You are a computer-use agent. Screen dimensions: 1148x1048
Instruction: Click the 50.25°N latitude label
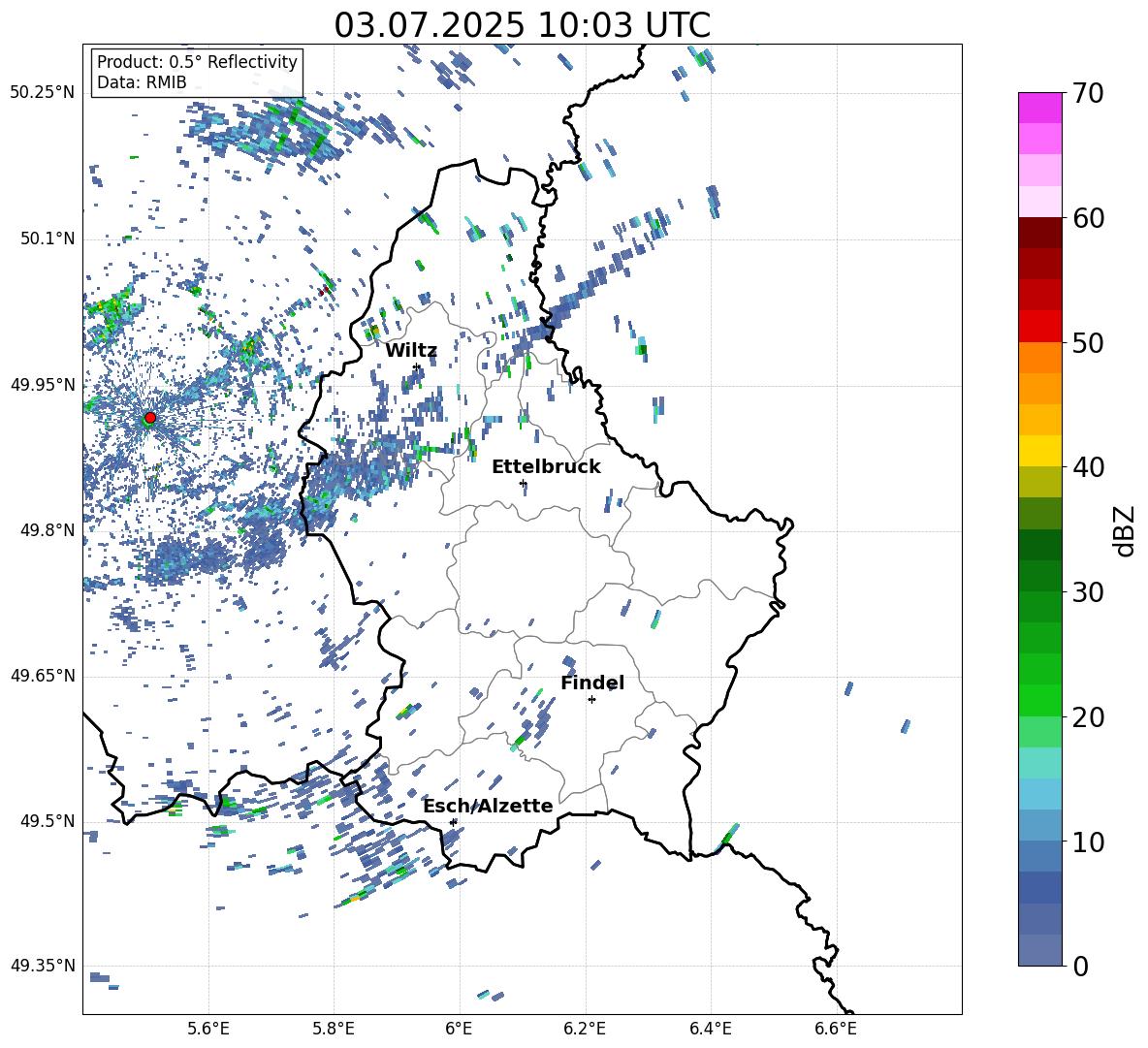click(x=43, y=94)
